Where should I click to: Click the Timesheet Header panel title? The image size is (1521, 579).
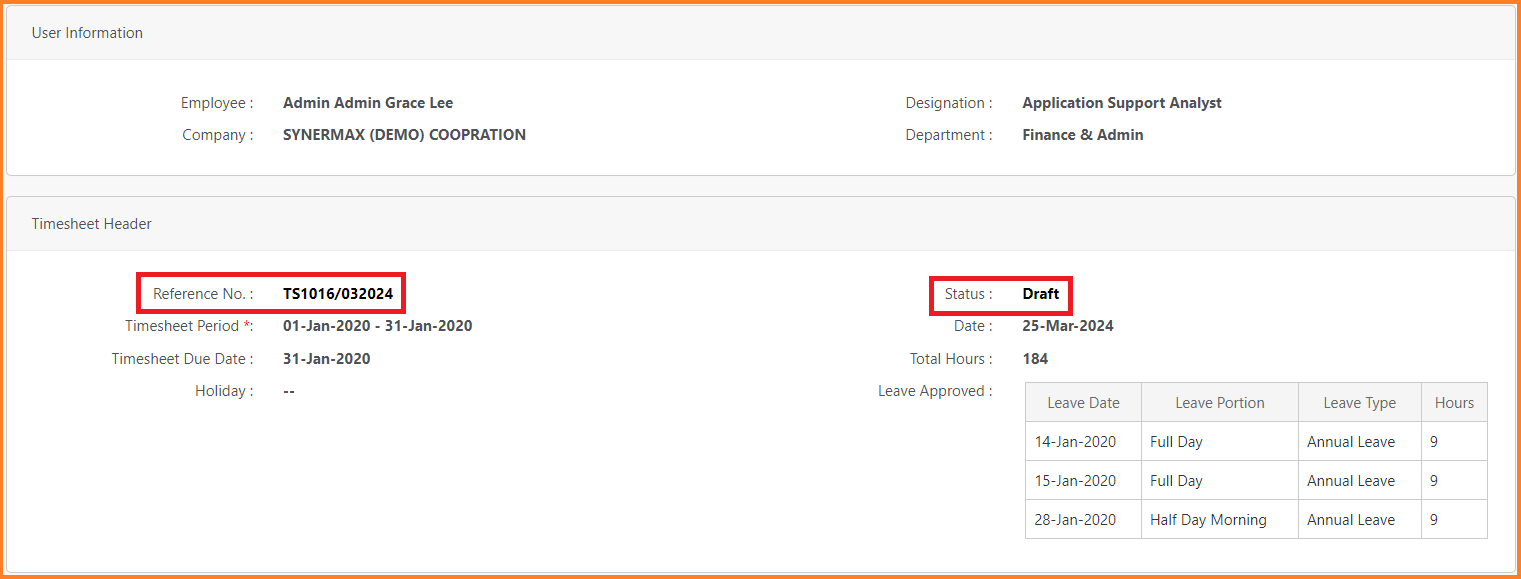[x=92, y=224]
